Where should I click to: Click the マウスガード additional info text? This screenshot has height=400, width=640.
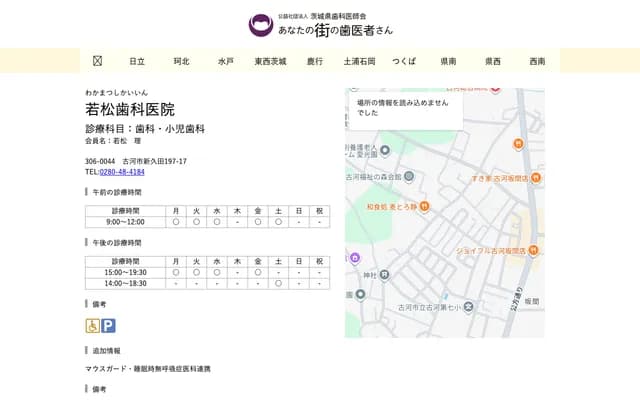point(148,369)
